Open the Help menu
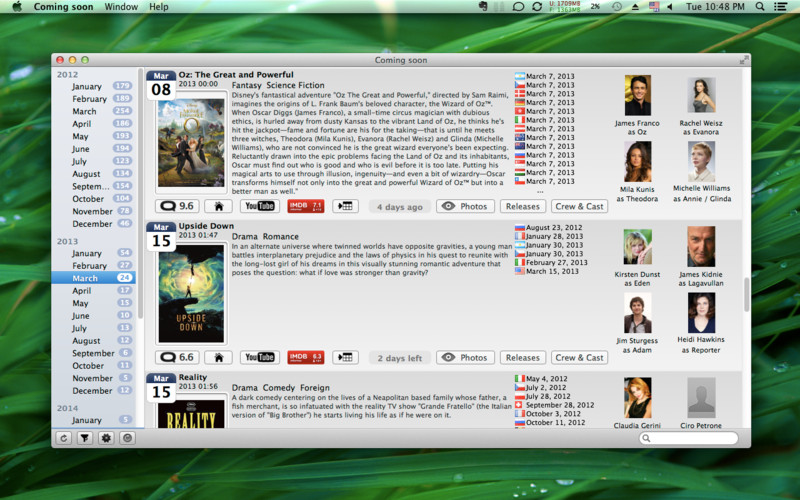The width and height of the screenshot is (800, 500). tap(159, 7)
